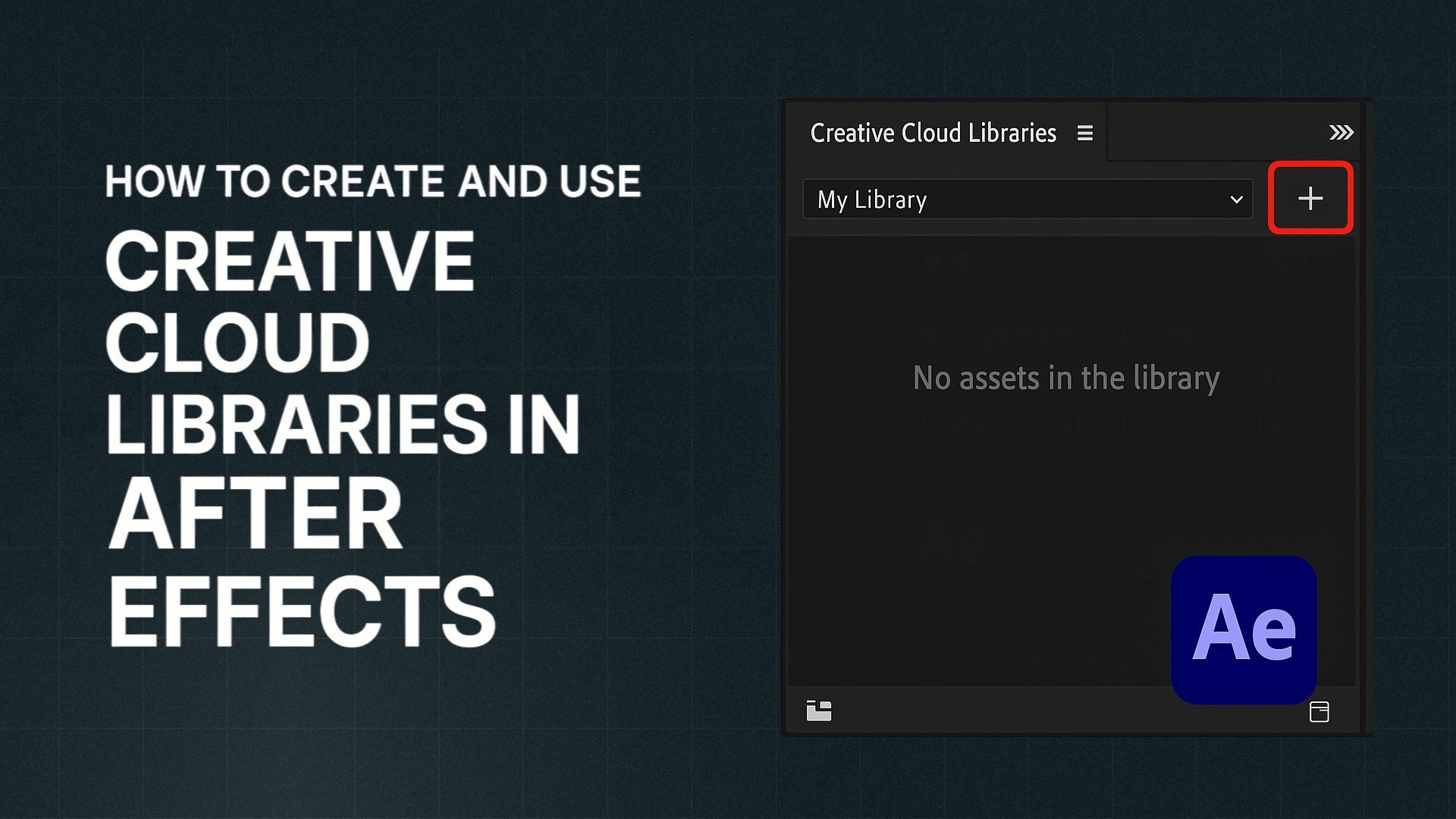The width and height of the screenshot is (1456, 819).
Task: Click the plus icon to add content
Action: click(1310, 199)
